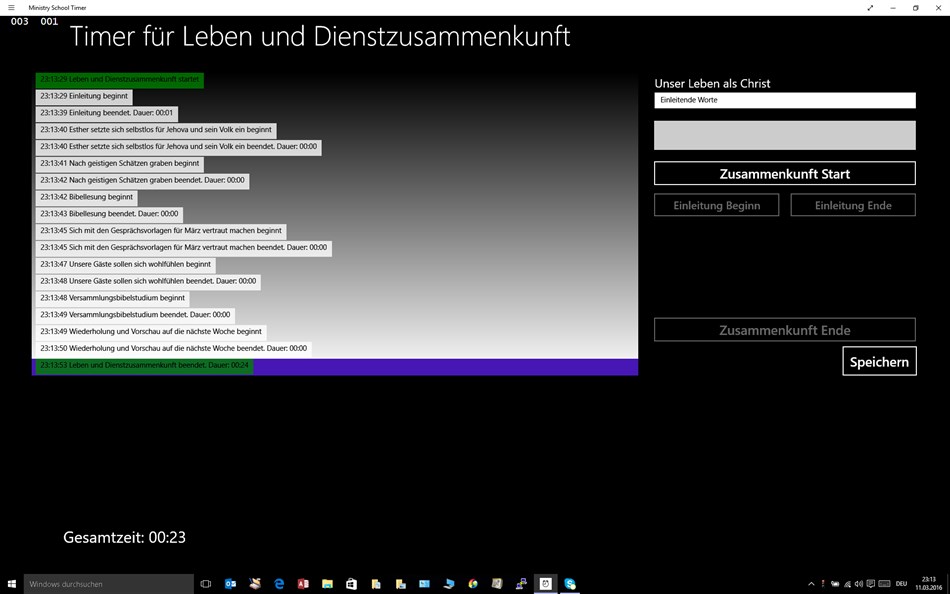
Task: Select log entry 'Leben und Dienstzusammenkunft startet'
Action: pos(119,79)
